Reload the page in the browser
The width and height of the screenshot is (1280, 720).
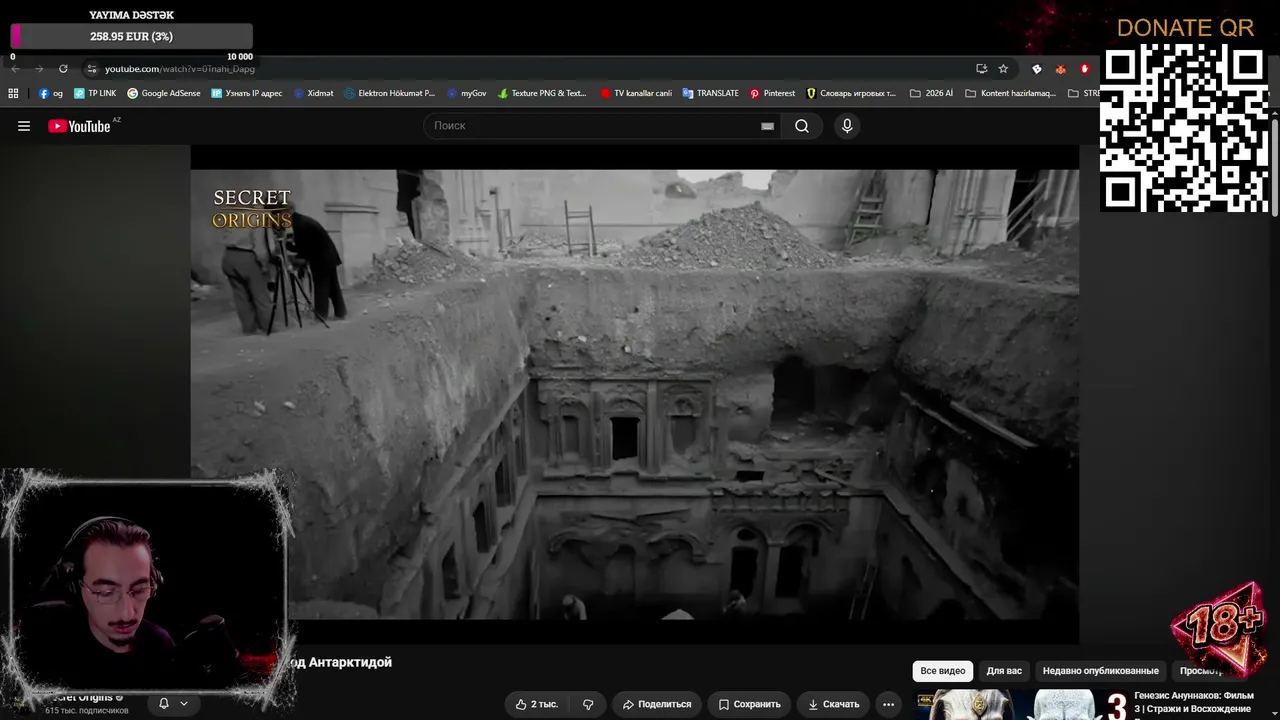[x=63, y=69]
